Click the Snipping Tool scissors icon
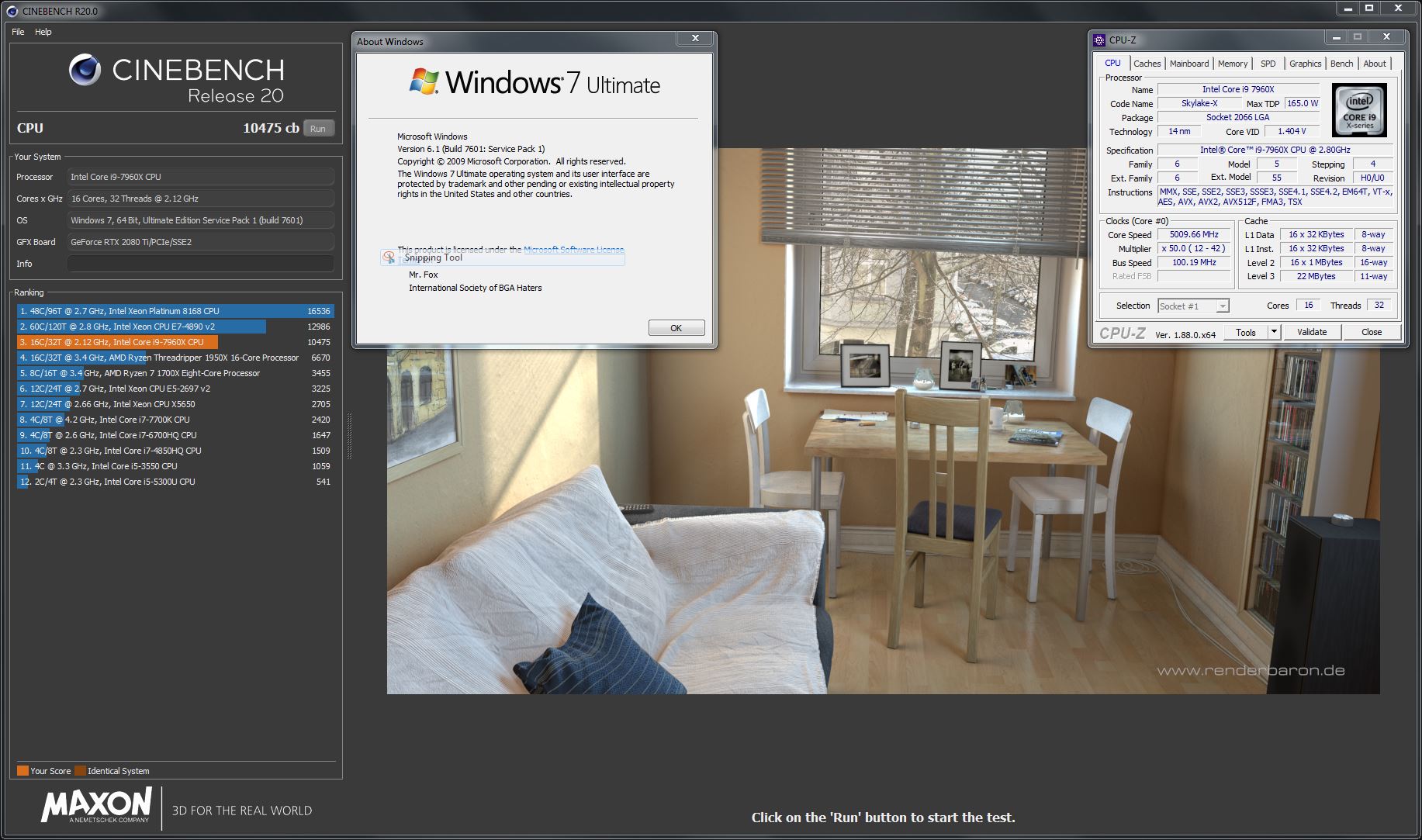Image resolution: width=1422 pixels, height=840 pixels. (x=389, y=258)
